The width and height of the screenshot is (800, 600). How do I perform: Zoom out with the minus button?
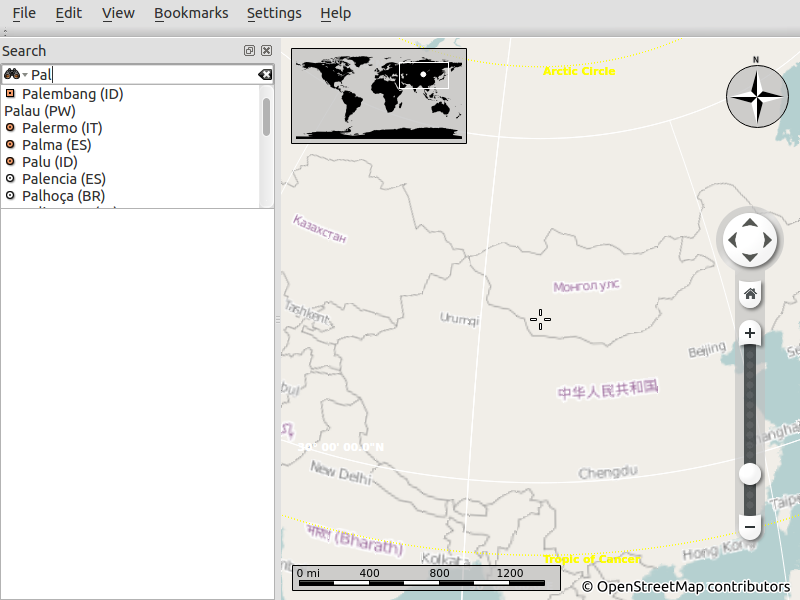750,526
